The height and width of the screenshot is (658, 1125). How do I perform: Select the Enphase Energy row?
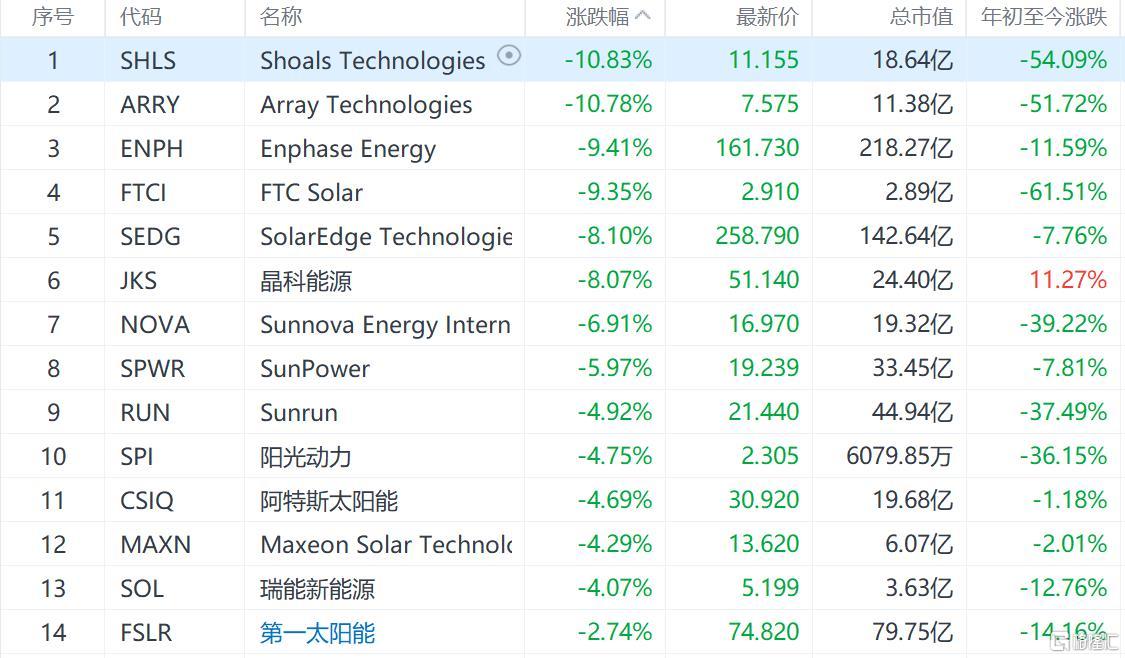point(562,149)
